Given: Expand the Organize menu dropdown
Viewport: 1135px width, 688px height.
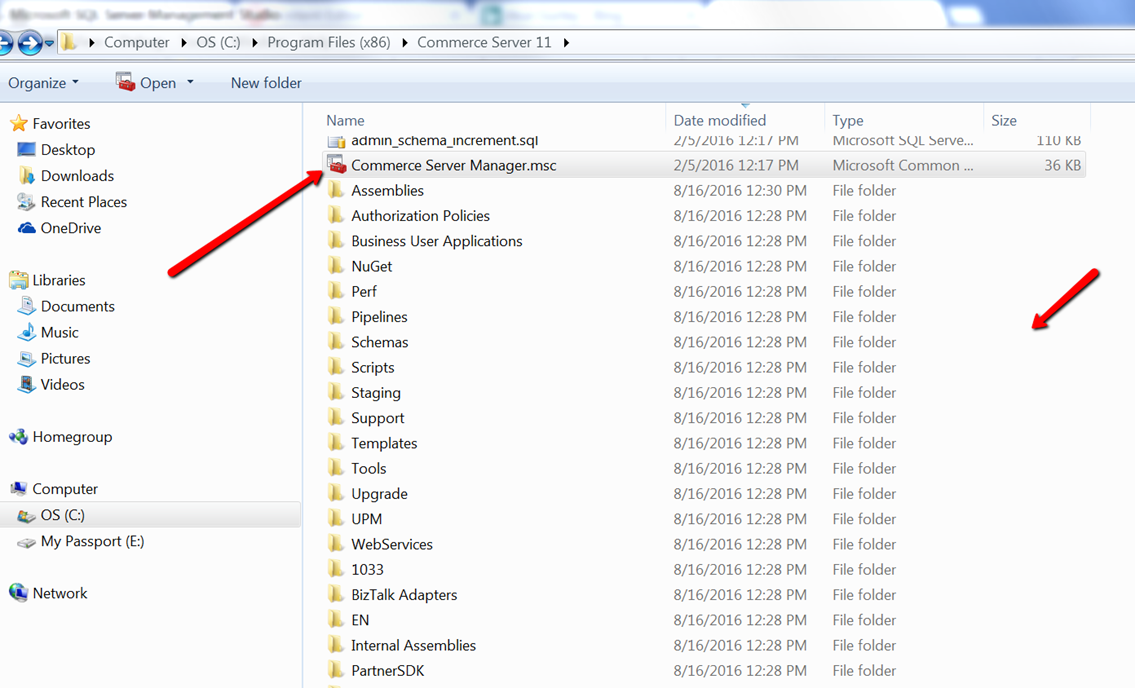Looking at the screenshot, I should pyautogui.click(x=43, y=83).
